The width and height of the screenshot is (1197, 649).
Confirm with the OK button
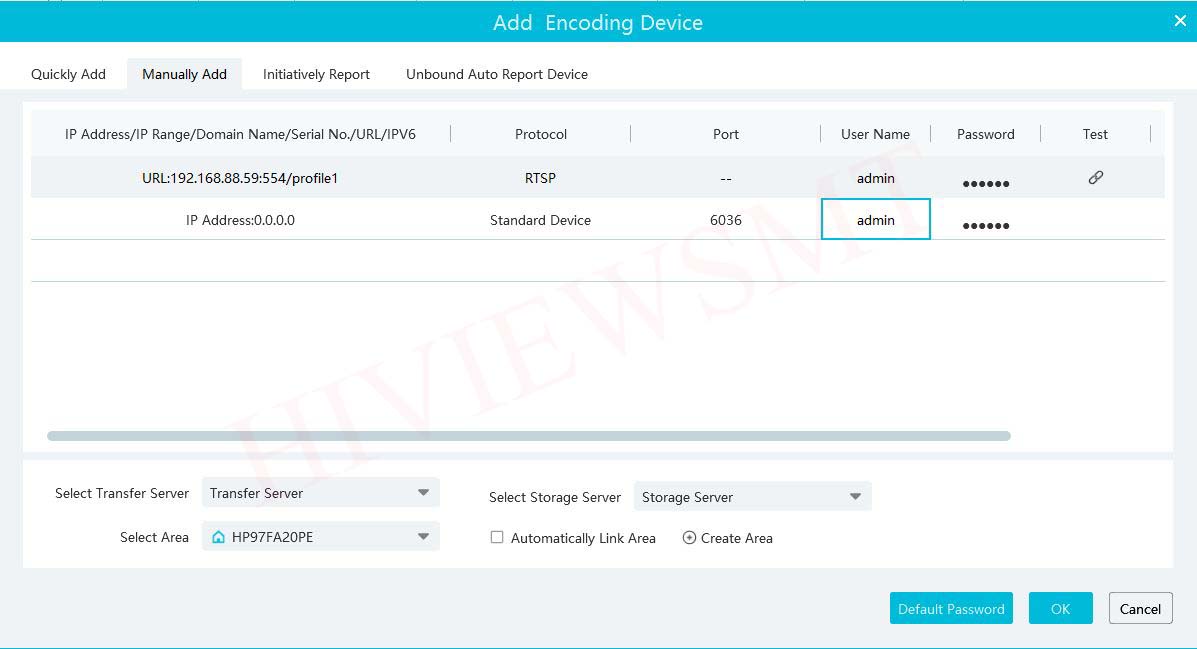1060,608
